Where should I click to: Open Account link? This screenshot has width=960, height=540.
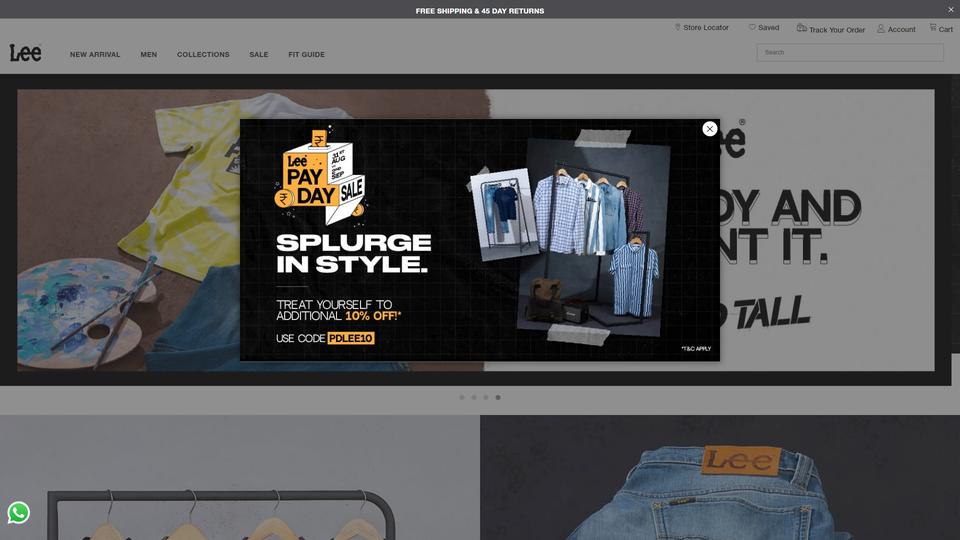pos(902,29)
